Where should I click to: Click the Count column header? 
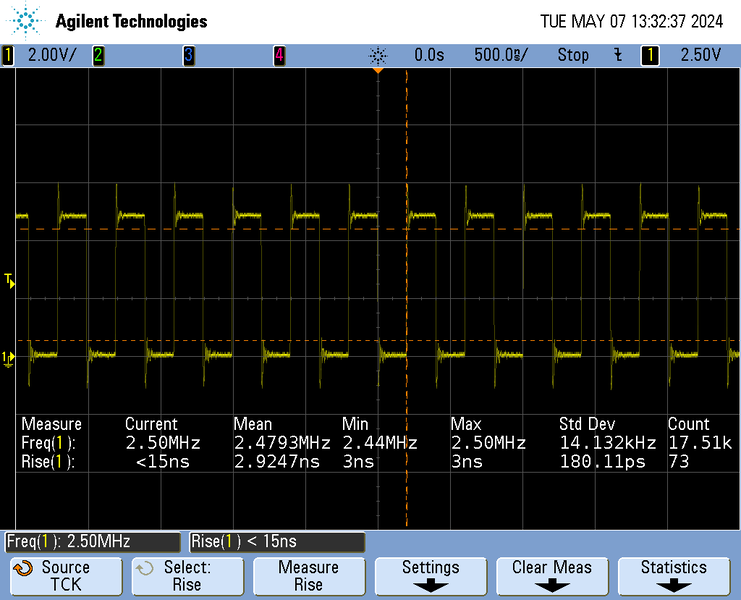(689, 424)
